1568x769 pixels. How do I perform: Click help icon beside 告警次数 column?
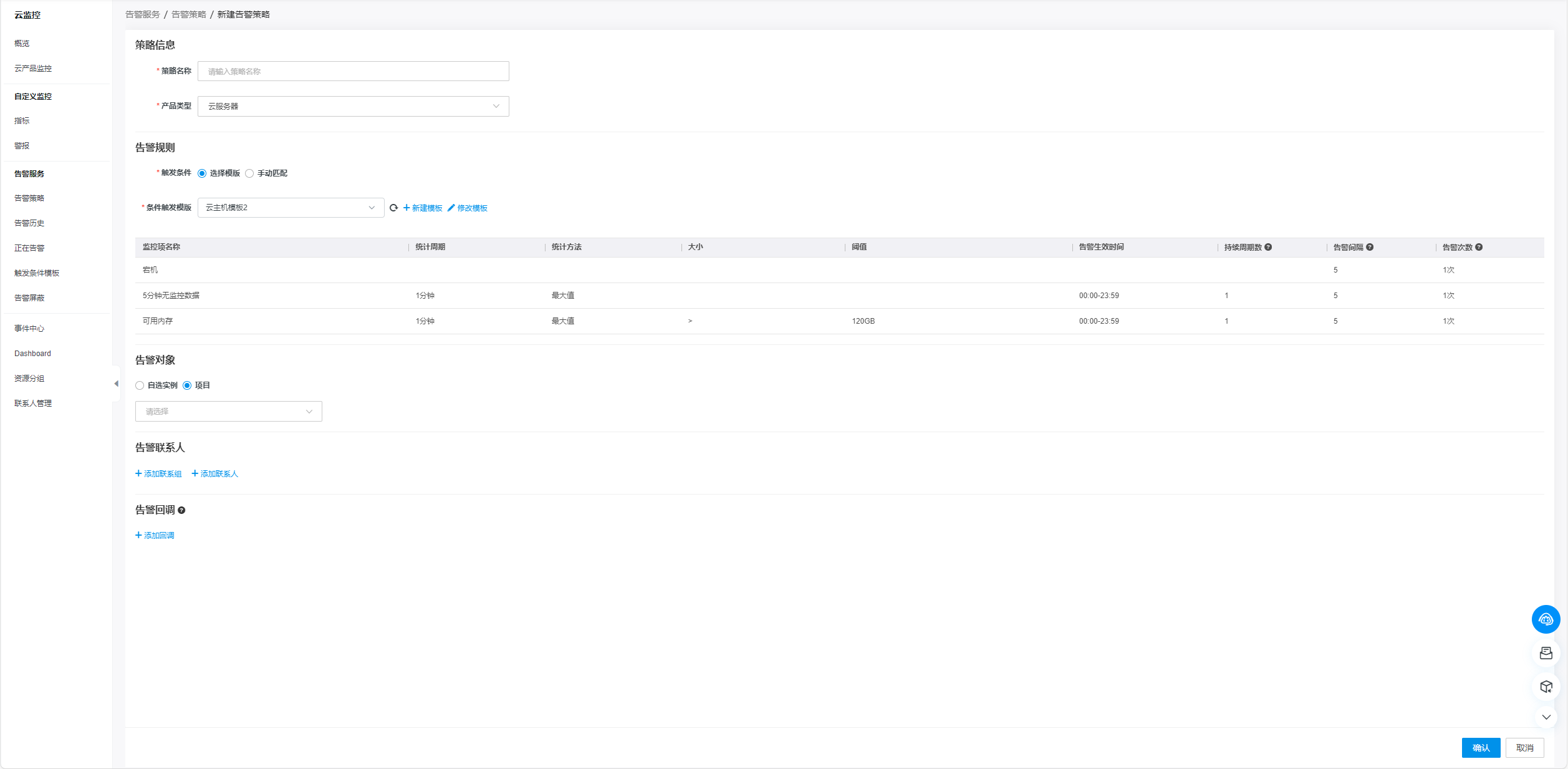pyautogui.click(x=1479, y=247)
